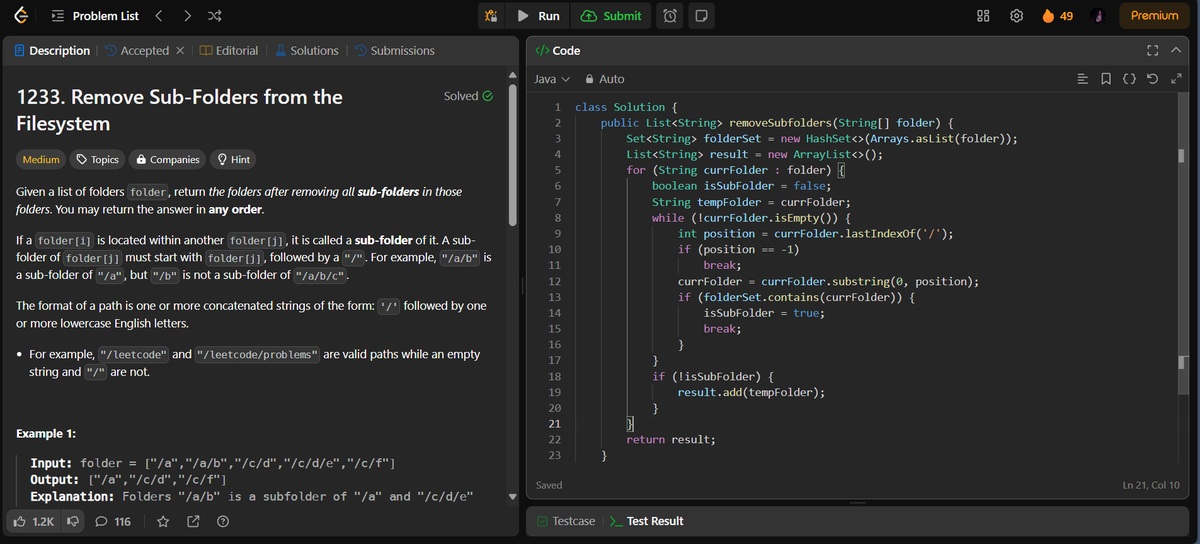Screen dimensions: 1200x544
Task: Submit the solution
Action: tap(611, 16)
